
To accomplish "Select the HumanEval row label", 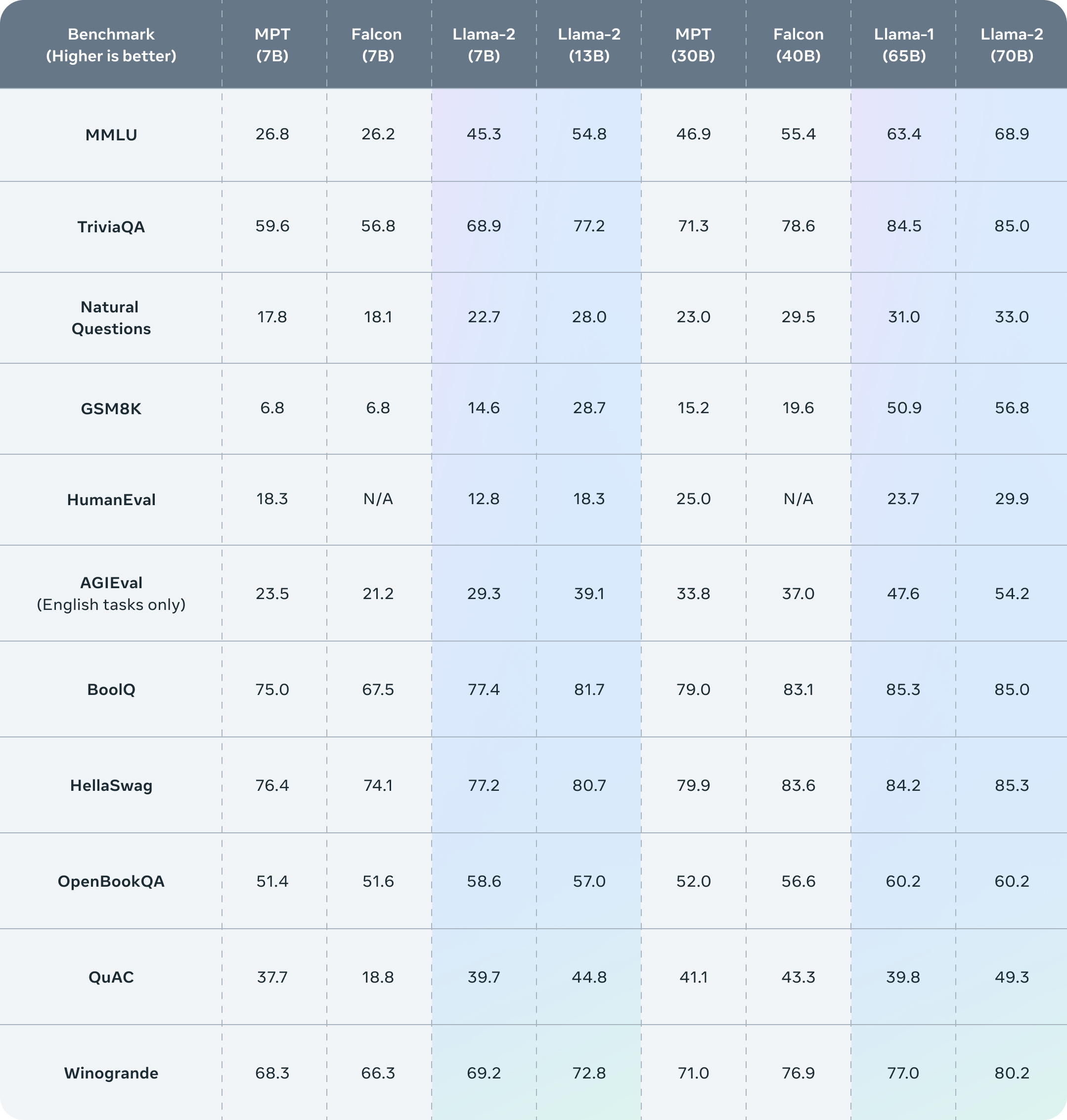I will 111,500.
